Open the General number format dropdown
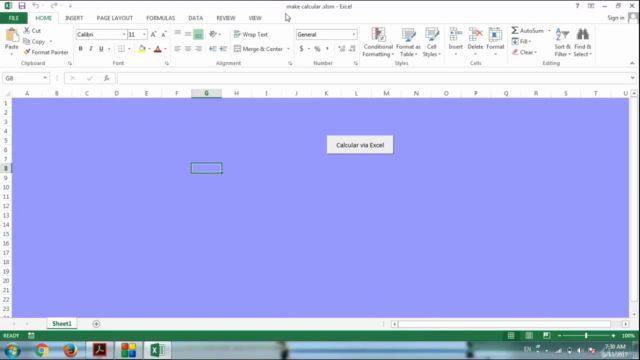Screen dimensions: 640x360 [x=353, y=34]
